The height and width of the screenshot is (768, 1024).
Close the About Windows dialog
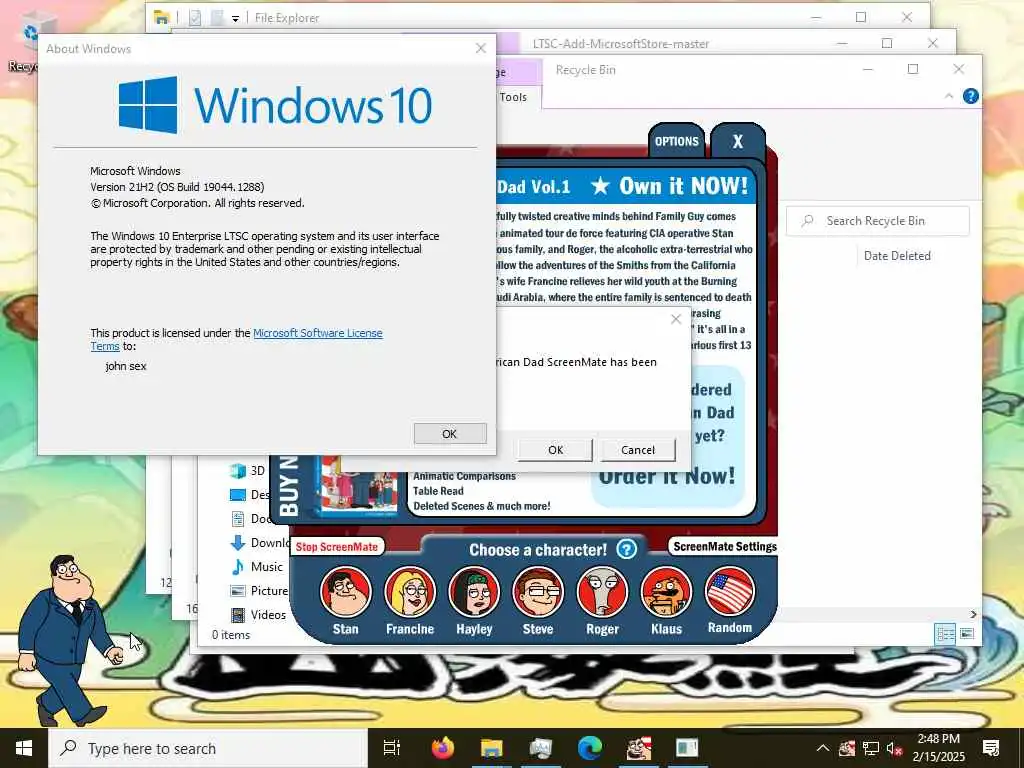coord(481,48)
